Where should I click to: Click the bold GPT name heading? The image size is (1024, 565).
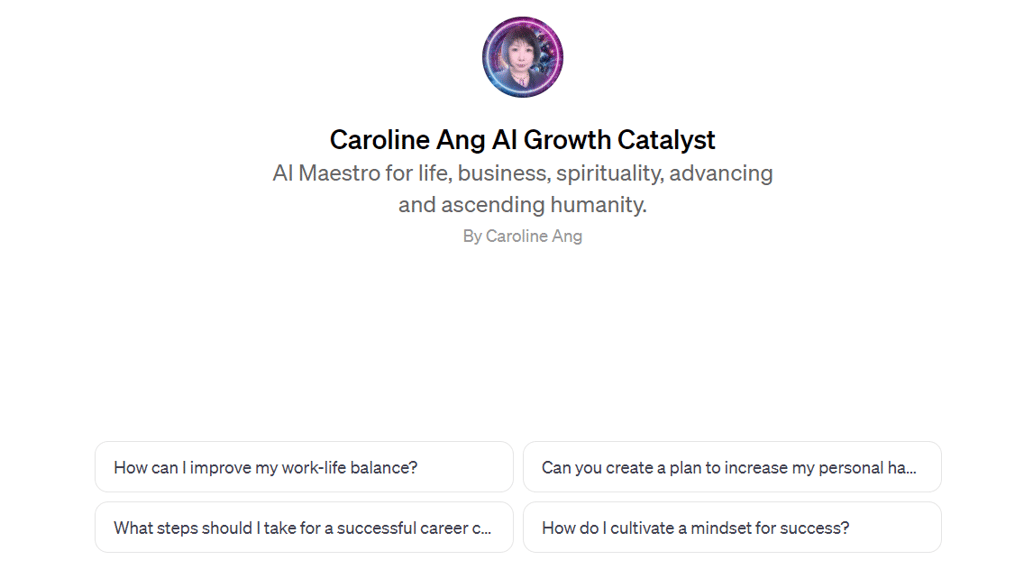522,139
